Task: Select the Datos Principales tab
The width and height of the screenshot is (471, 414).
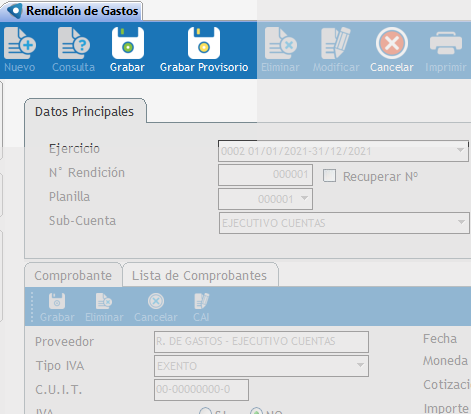Action: click(x=84, y=112)
